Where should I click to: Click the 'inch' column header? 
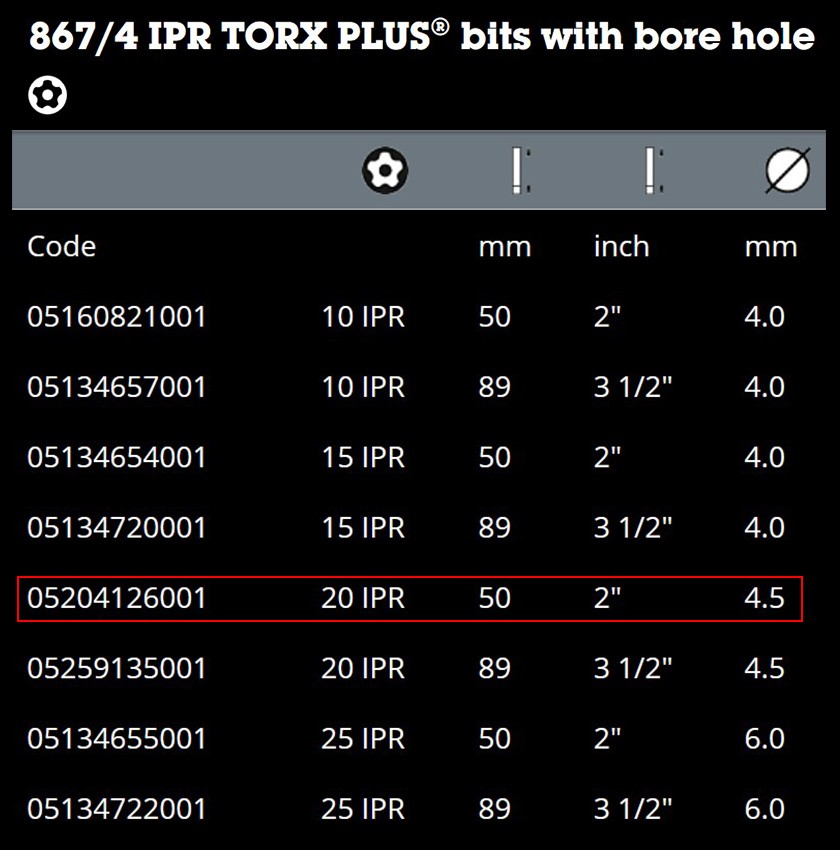[x=622, y=247]
